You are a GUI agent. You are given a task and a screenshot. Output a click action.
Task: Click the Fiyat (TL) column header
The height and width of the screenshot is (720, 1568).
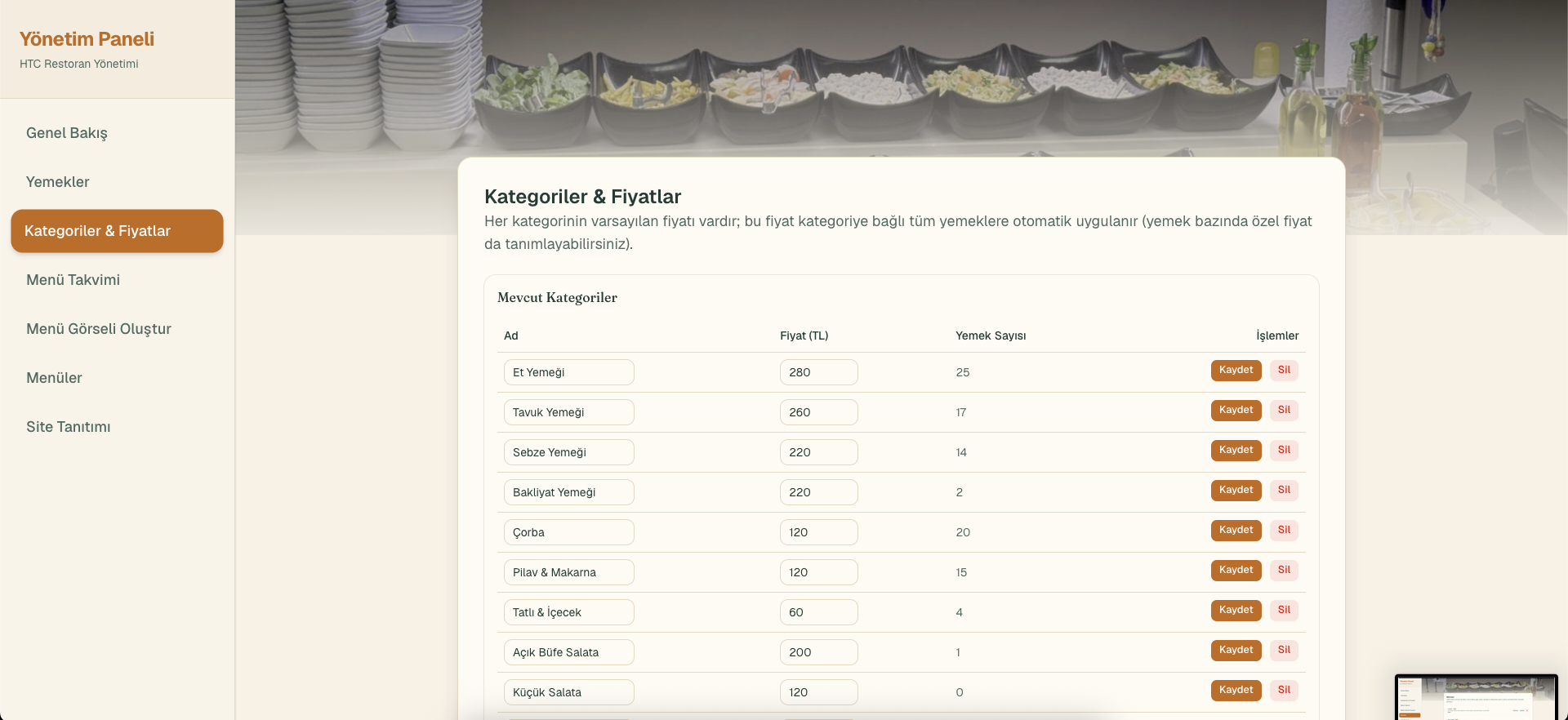[x=804, y=336]
